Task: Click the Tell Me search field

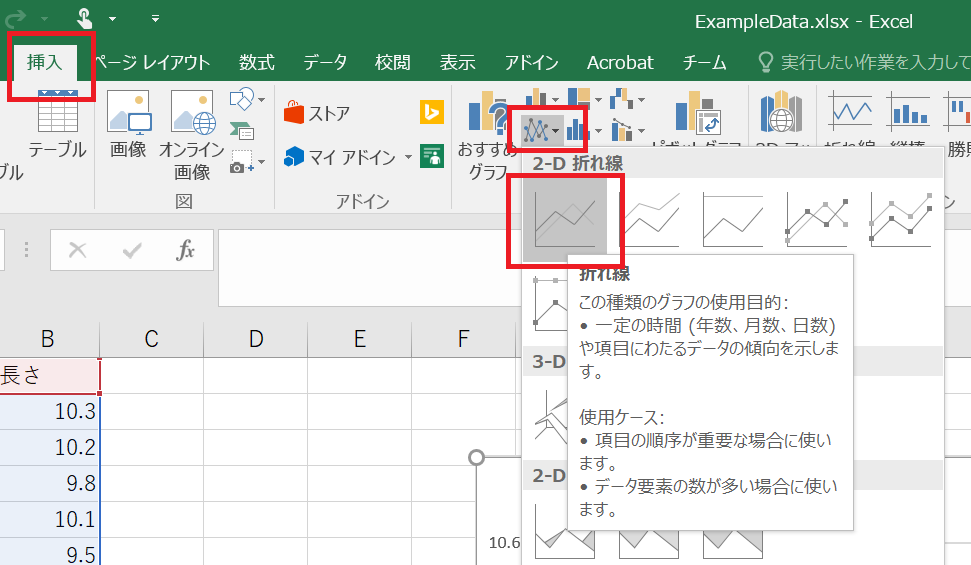Action: click(864, 62)
